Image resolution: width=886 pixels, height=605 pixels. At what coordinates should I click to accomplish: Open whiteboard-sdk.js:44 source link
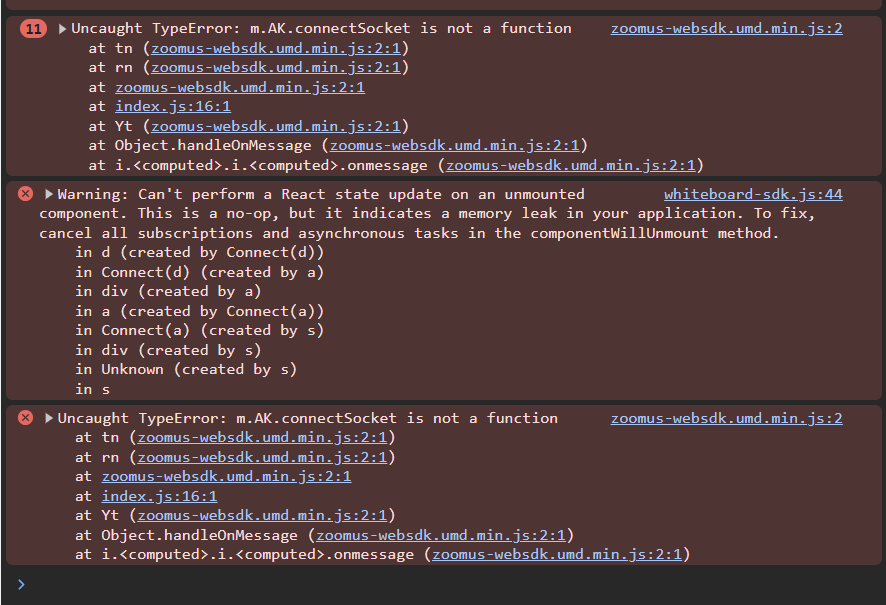(753, 194)
